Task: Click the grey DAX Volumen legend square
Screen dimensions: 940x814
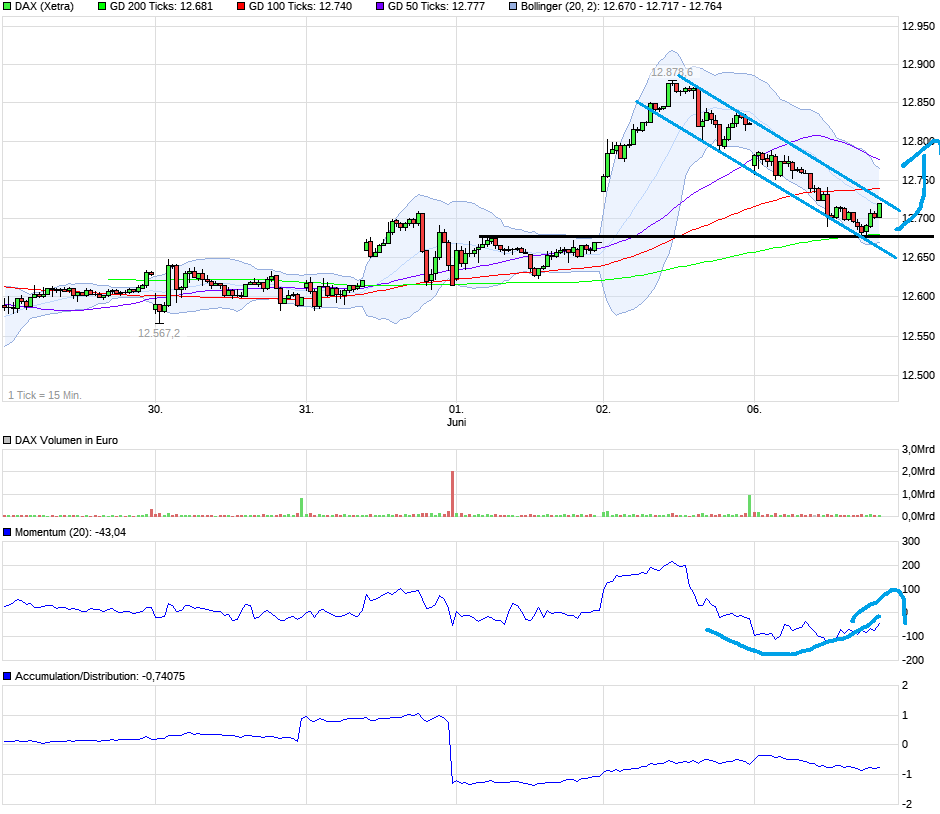Action: 7,440
